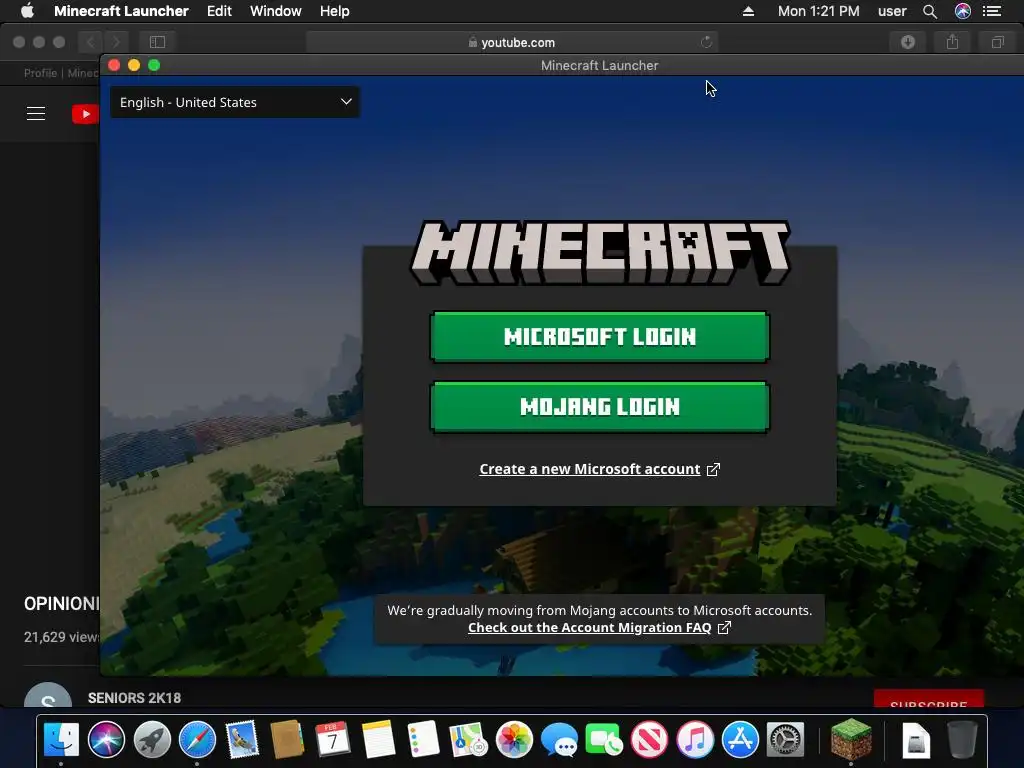Open Calendar icon in Dock
Image resolution: width=1024 pixels, height=768 pixels.
point(333,740)
